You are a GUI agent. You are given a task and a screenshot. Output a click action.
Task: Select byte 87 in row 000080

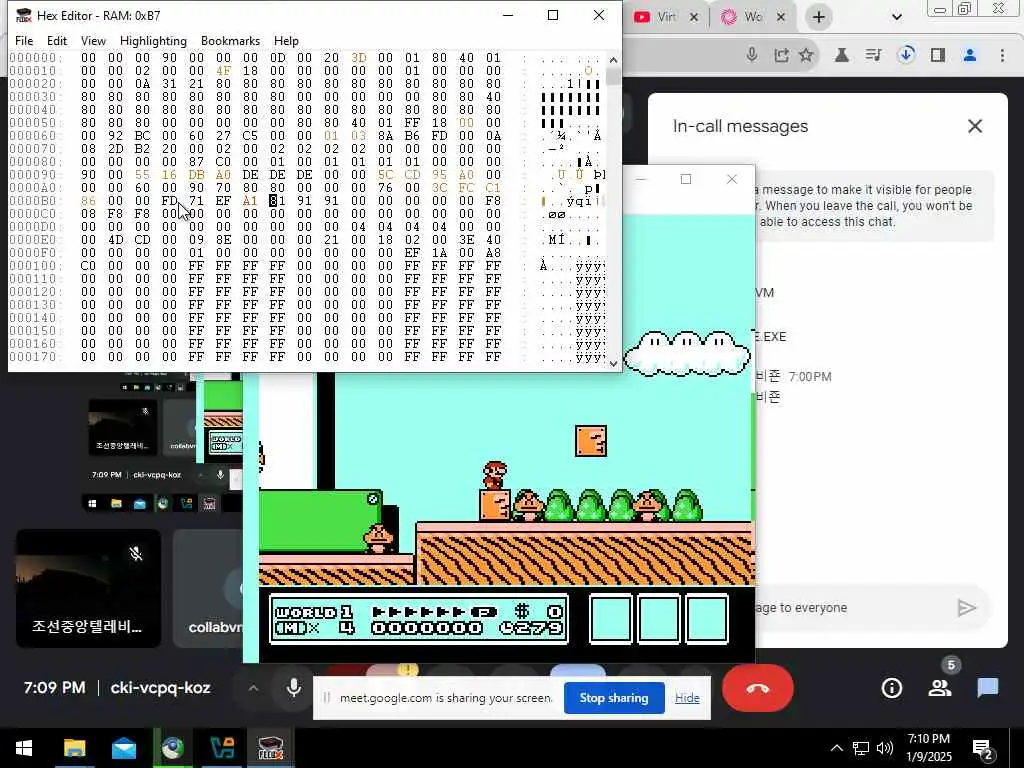coord(197,161)
